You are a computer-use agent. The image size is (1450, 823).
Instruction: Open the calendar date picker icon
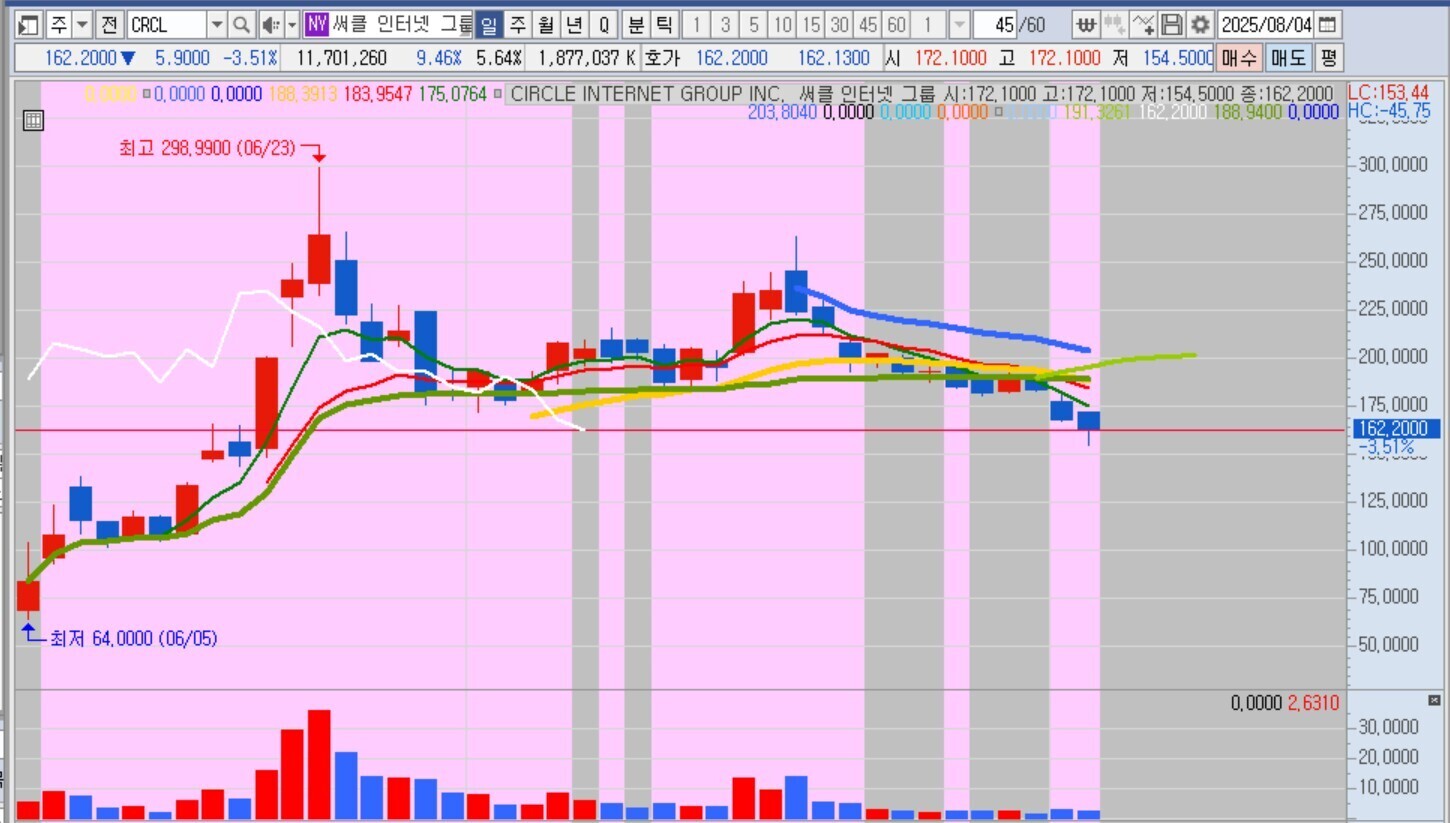click(x=1327, y=25)
